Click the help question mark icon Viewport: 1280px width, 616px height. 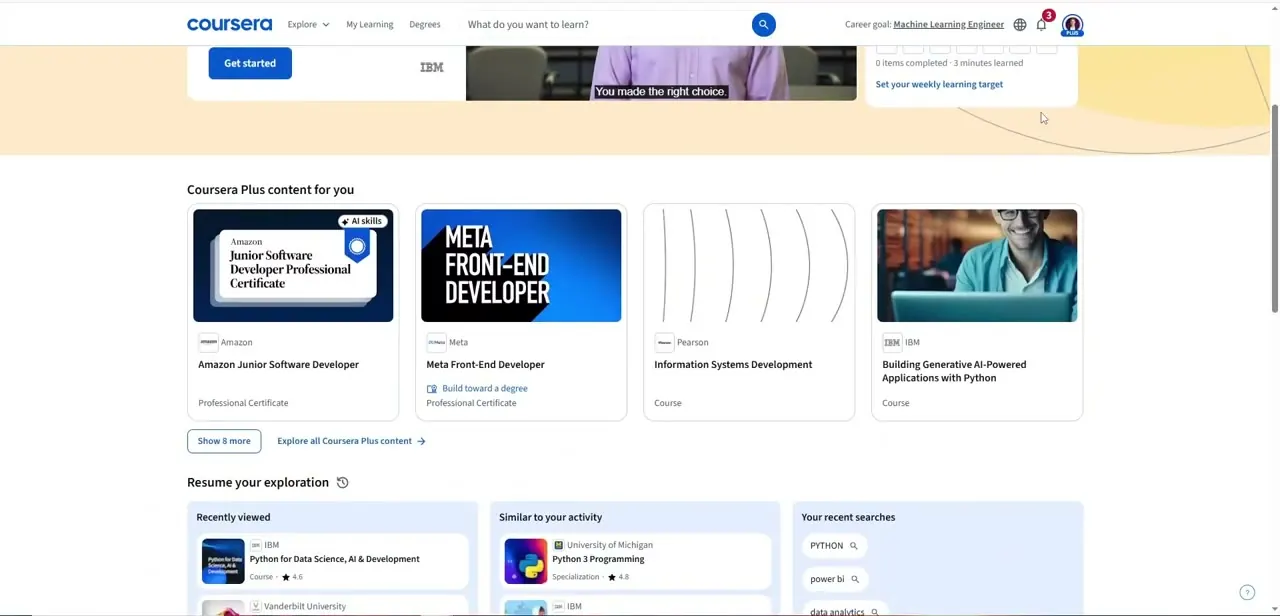tap(1247, 593)
